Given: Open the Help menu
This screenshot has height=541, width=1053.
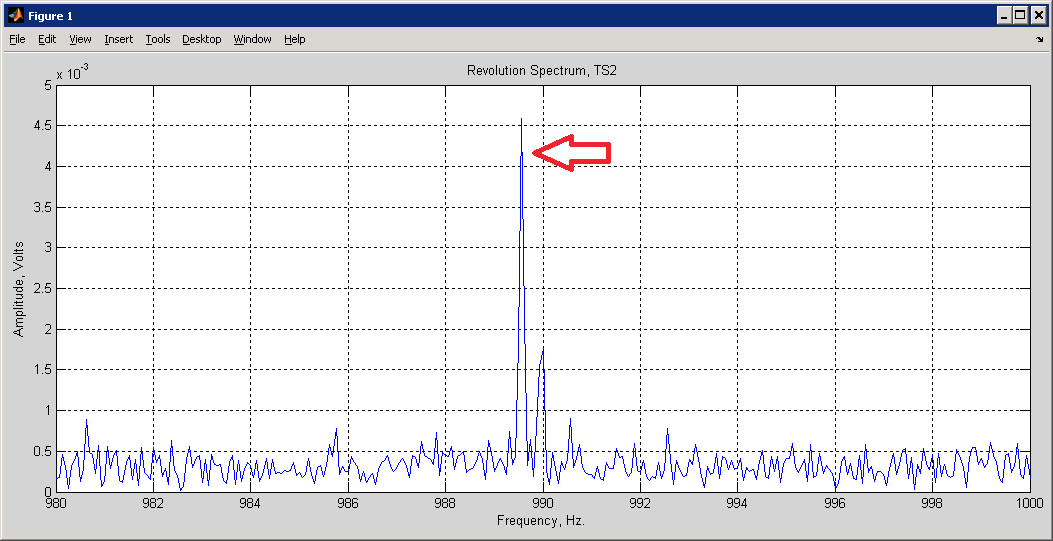Looking at the screenshot, I should pyautogui.click(x=294, y=40).
